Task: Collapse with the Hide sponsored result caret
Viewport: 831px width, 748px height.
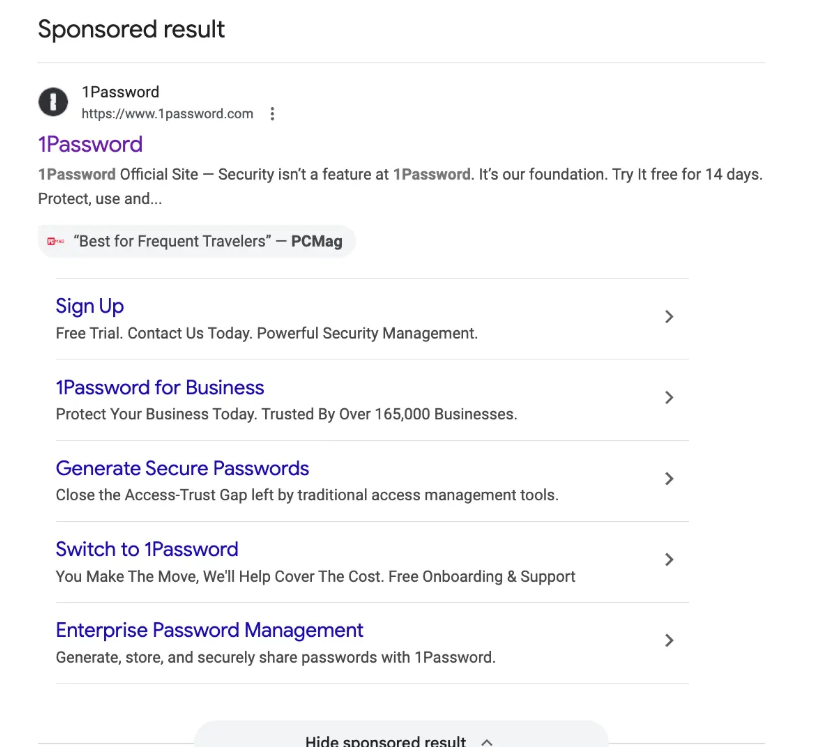Action: 487,742
